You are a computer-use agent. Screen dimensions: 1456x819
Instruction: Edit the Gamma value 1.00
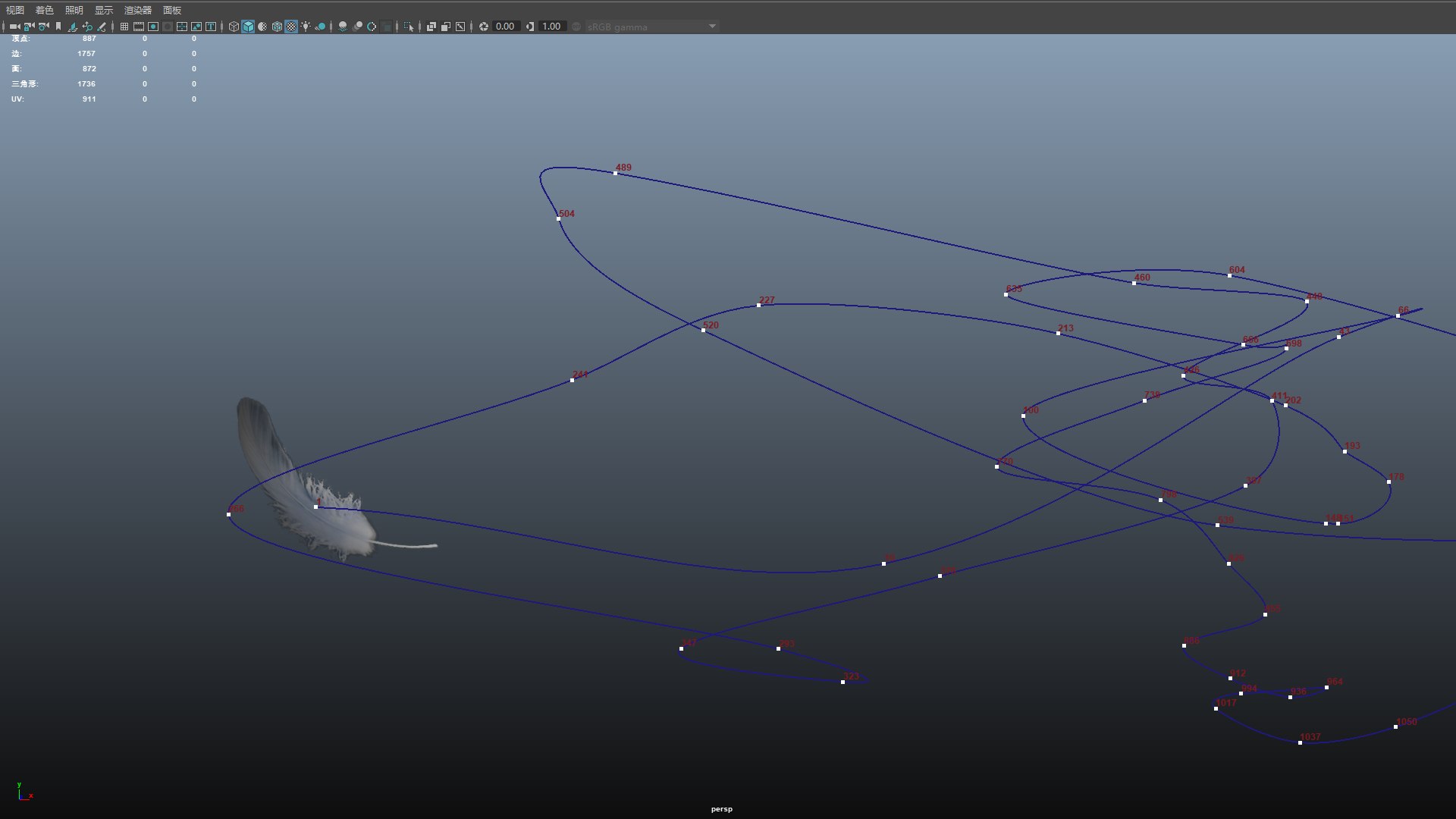pos(551,27)
